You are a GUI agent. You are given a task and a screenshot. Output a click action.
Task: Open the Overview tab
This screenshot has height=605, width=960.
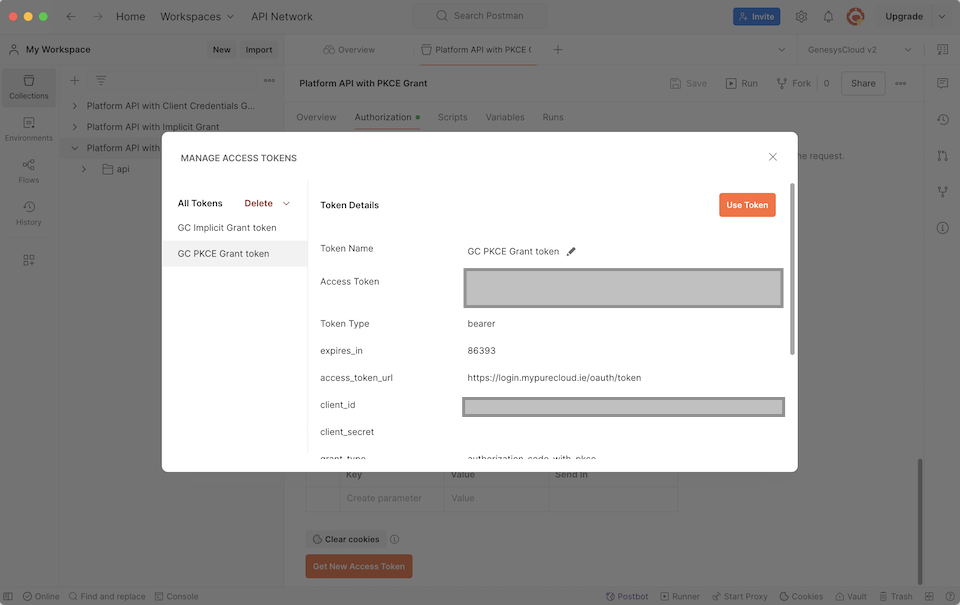[317, 117]
